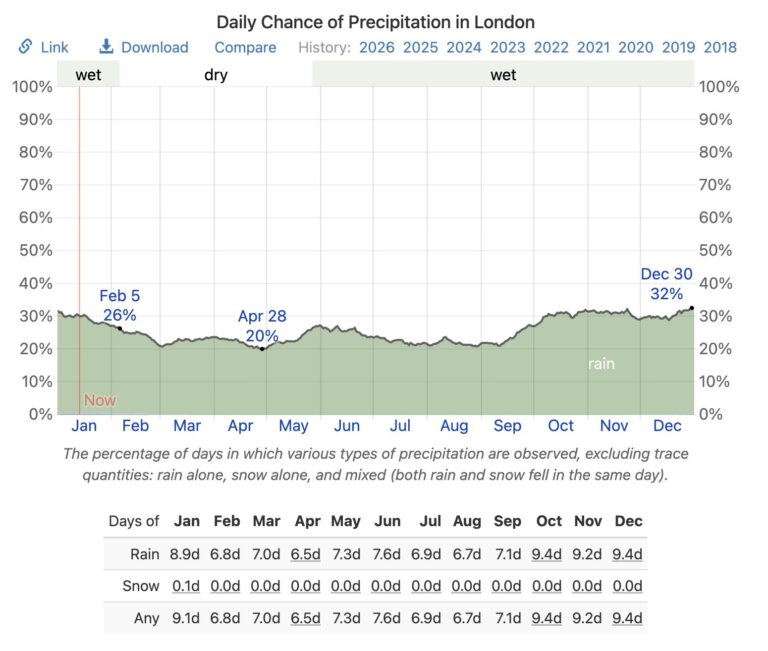Click the Oct month axis label
This screenshot has height=651, width=768.
561,425
